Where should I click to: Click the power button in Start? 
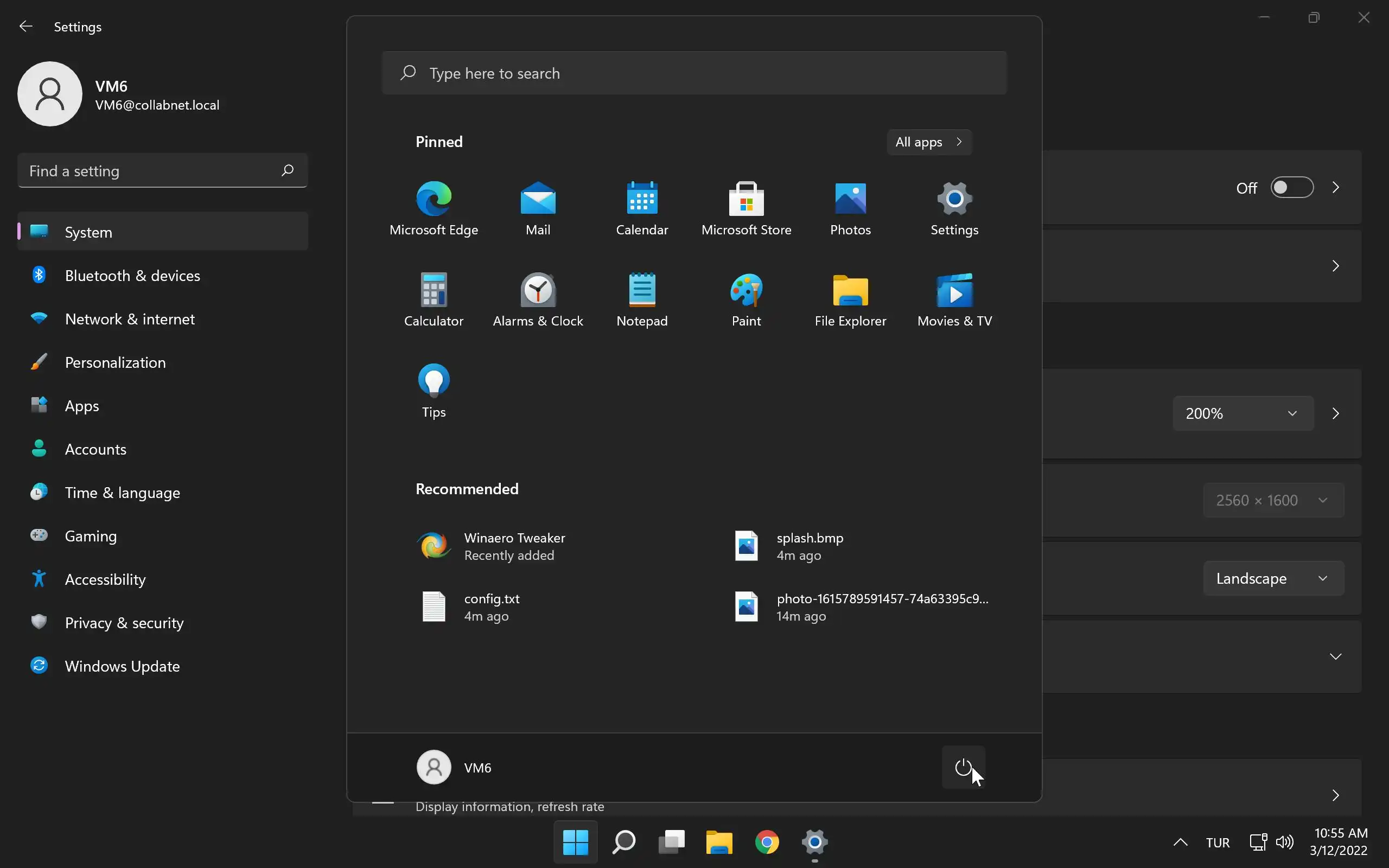point(963,767)
